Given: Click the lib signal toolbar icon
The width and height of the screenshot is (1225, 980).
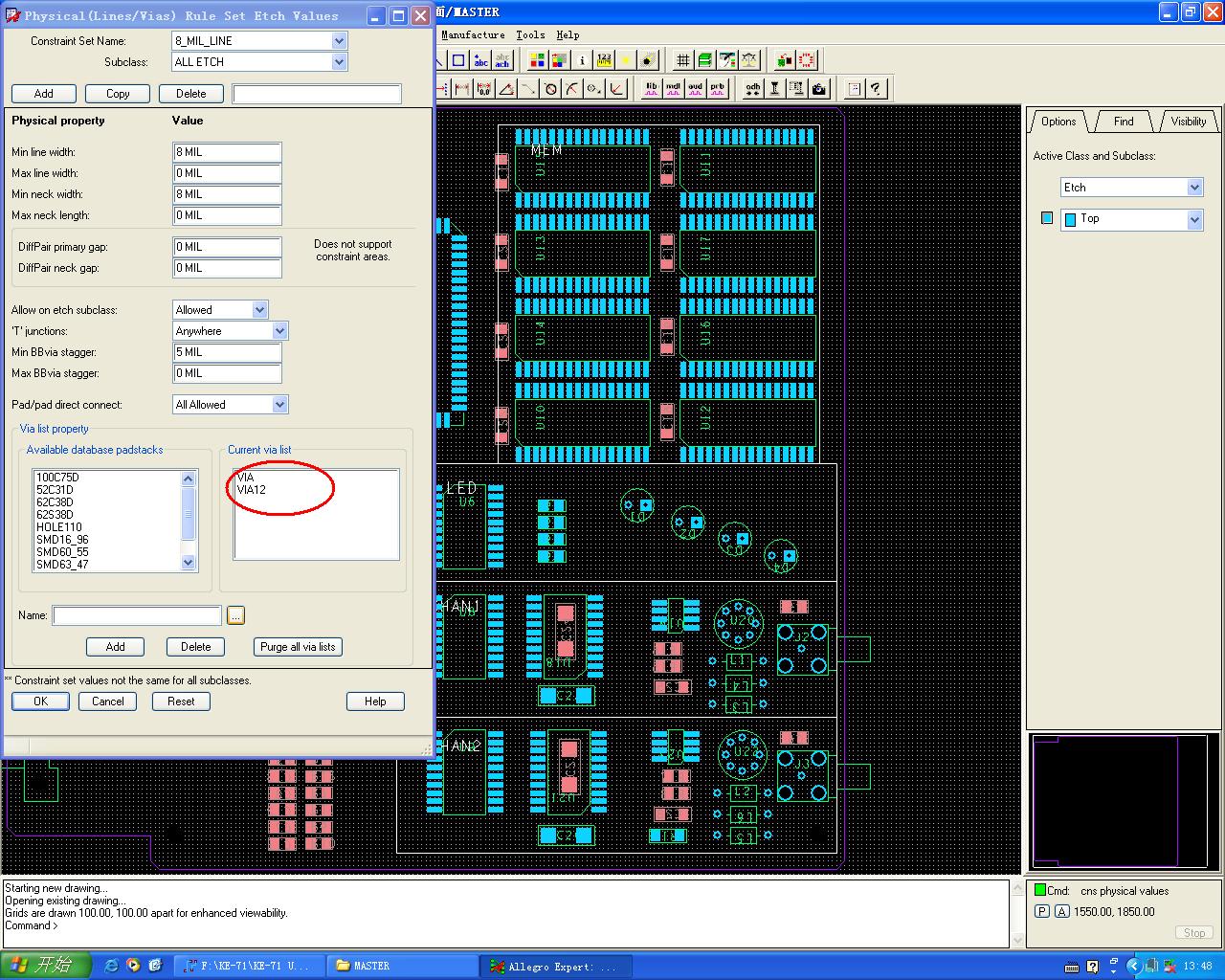Looking at the screenshot, I should pos(651,89).
